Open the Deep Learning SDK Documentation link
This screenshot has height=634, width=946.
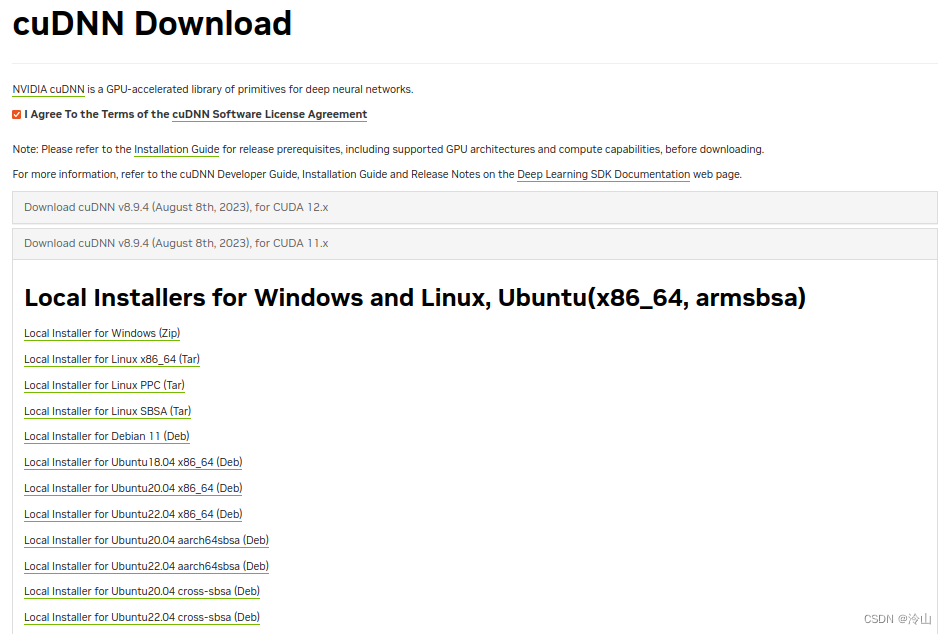tap(603, 174)
